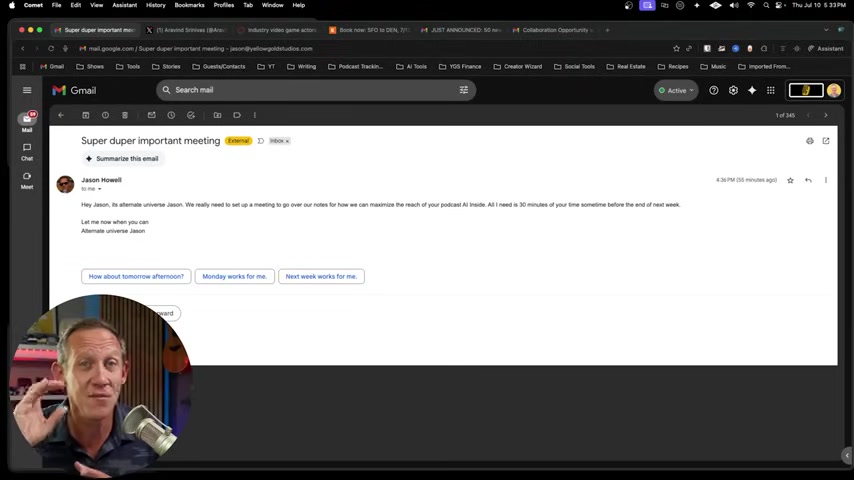Archive this email using the toolbar

click(85, 115)
